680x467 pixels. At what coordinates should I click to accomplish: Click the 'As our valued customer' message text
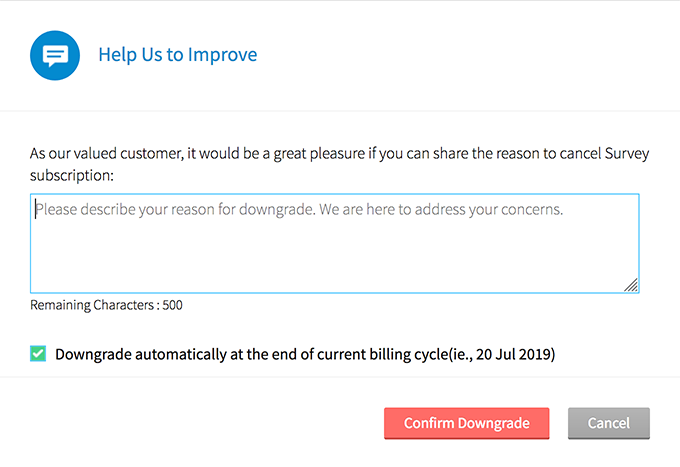tap(339, 164)
